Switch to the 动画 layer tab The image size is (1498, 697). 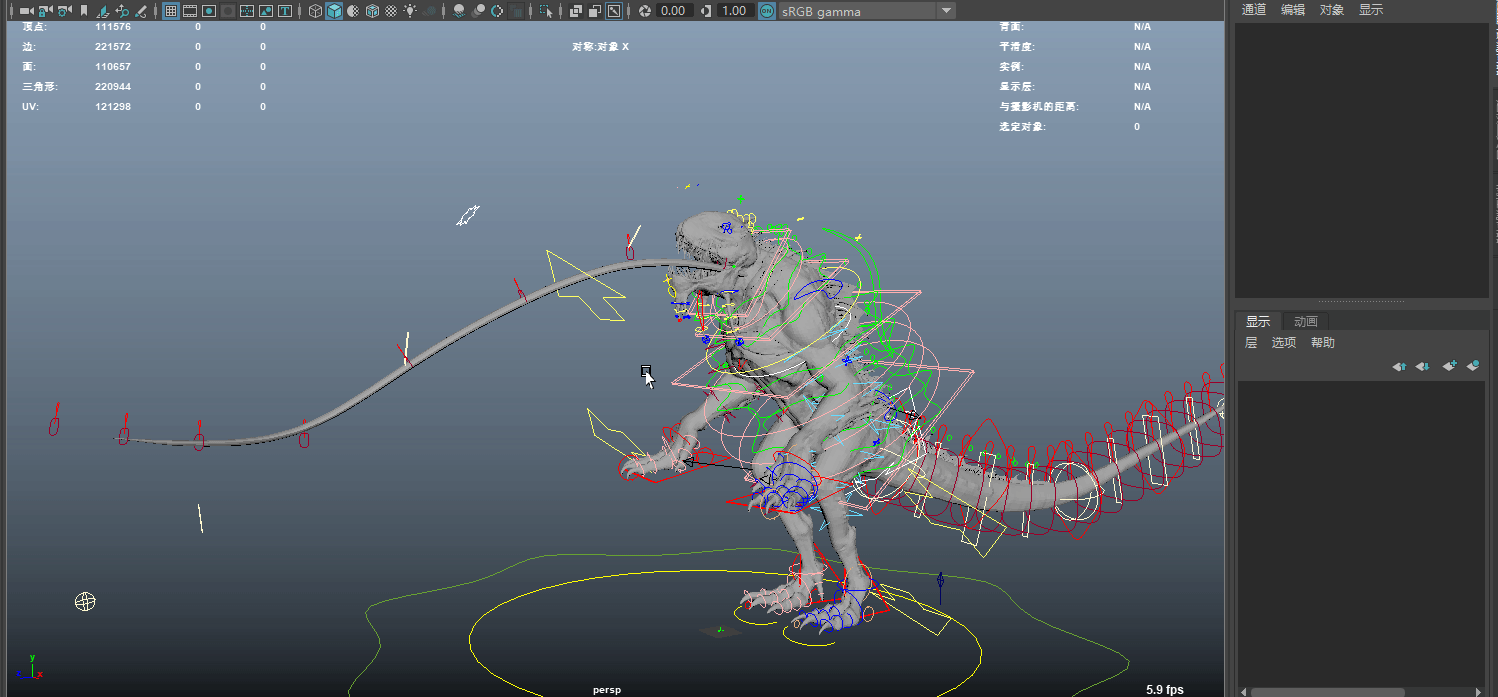[x=1306, y=321]
